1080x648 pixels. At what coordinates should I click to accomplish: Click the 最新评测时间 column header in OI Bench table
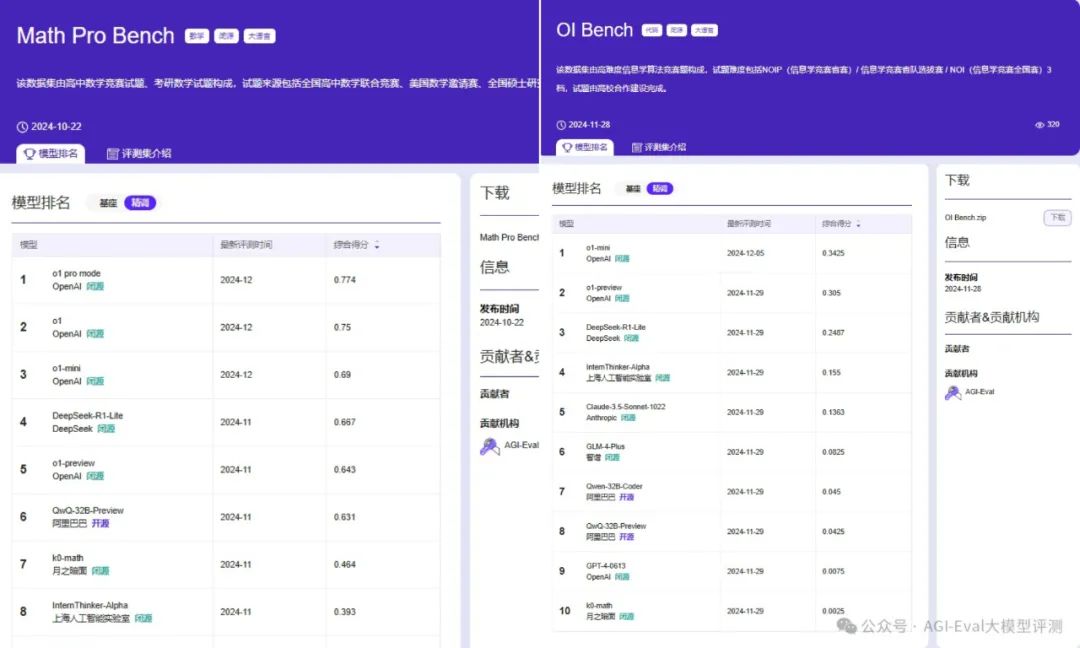tap(749, 224)
